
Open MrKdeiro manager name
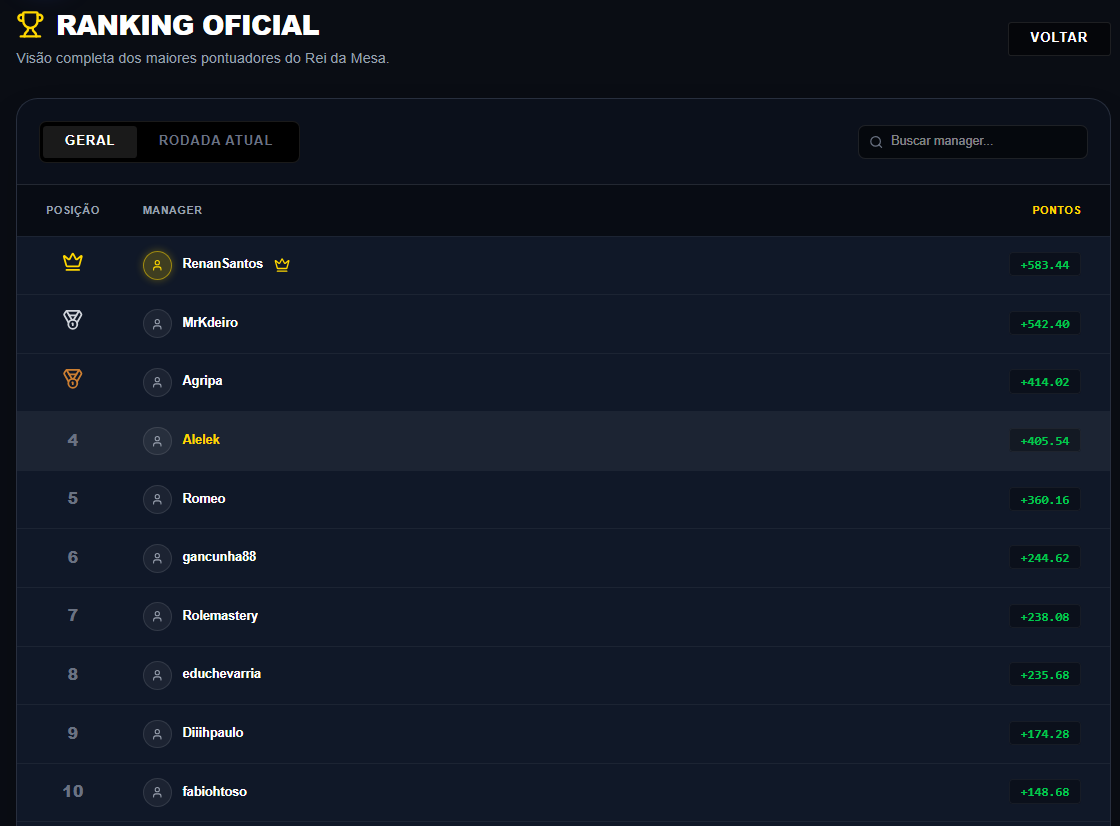pos(210,322)
